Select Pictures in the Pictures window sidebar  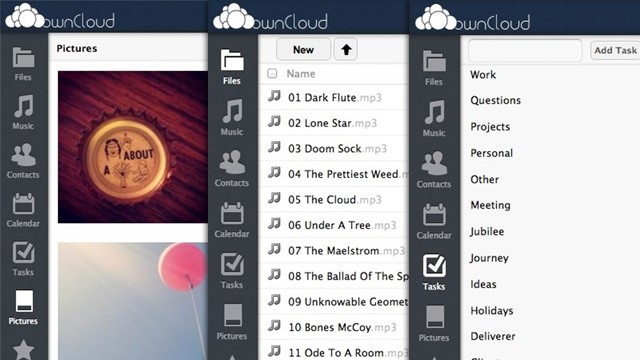point(23,307)
